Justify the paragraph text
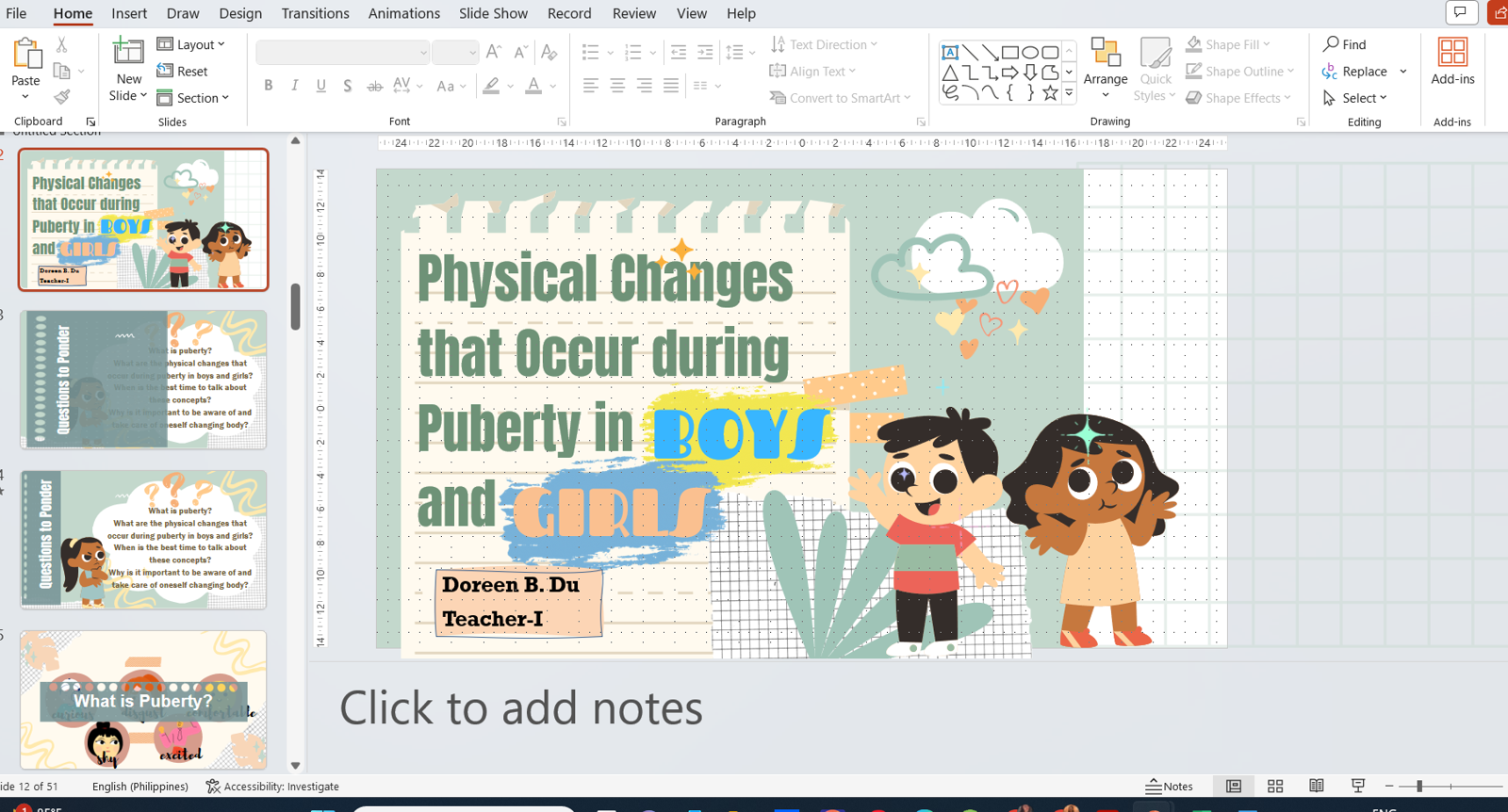1508x812 pixels. (x=670, y=86)
